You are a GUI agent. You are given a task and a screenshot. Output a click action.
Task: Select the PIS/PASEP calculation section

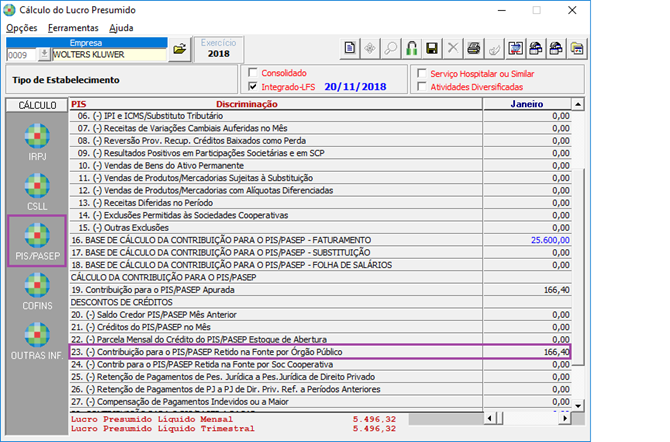point(37,241)
